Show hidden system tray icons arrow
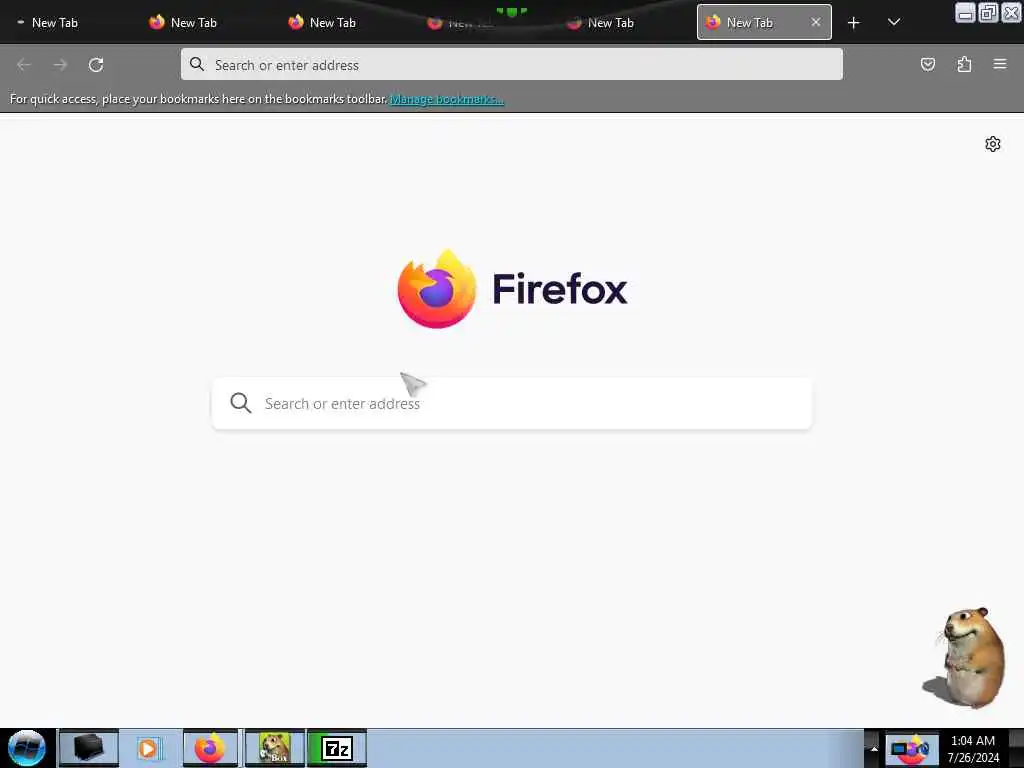 pos(874,748)
